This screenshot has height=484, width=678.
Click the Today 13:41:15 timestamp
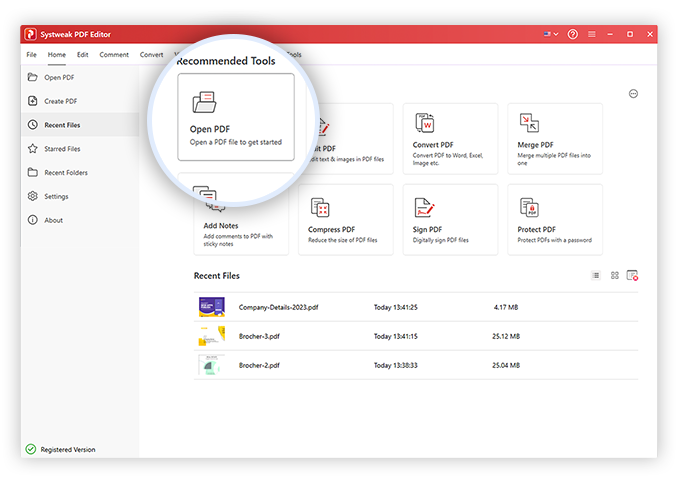pyautogui.click(x=396, y=337)
